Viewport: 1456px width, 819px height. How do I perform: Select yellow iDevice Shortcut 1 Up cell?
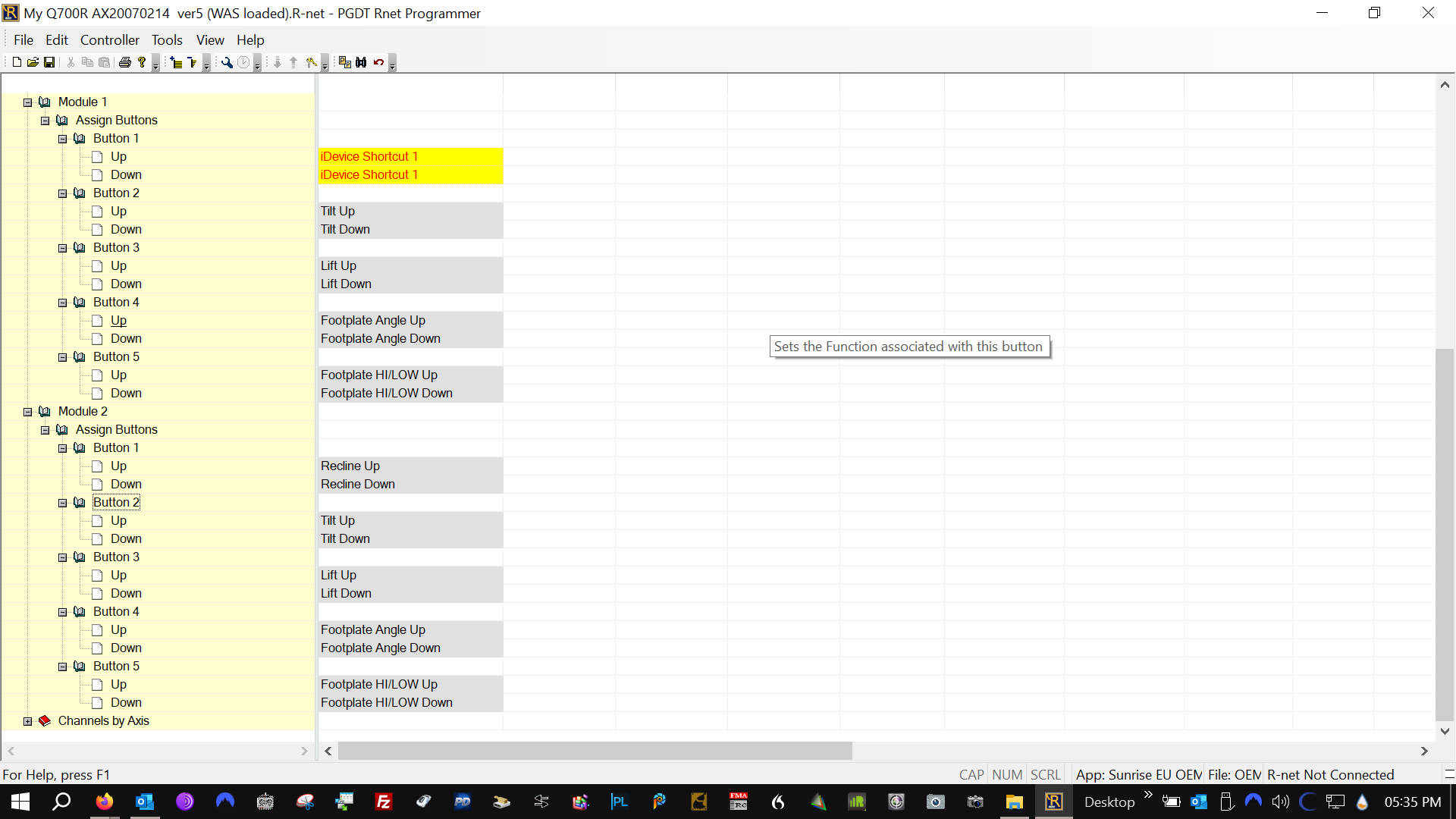pyautogui.click(x=409, y=156)
